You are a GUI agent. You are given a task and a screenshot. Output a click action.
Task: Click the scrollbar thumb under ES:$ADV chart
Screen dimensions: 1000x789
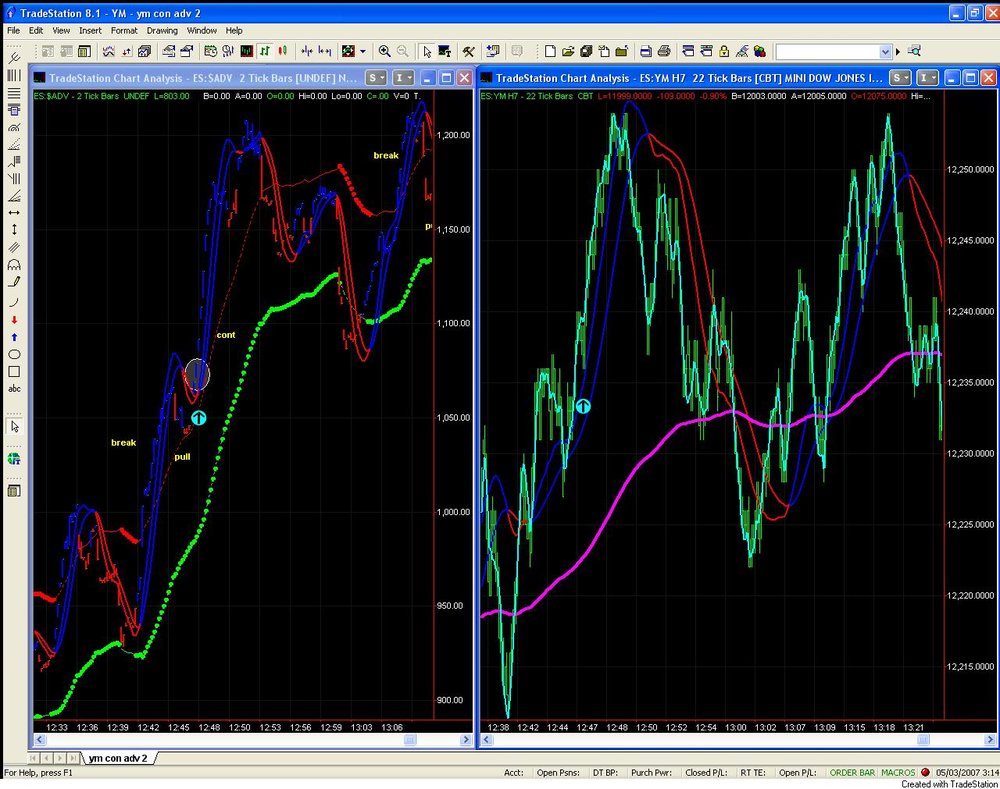coord(410,740)
